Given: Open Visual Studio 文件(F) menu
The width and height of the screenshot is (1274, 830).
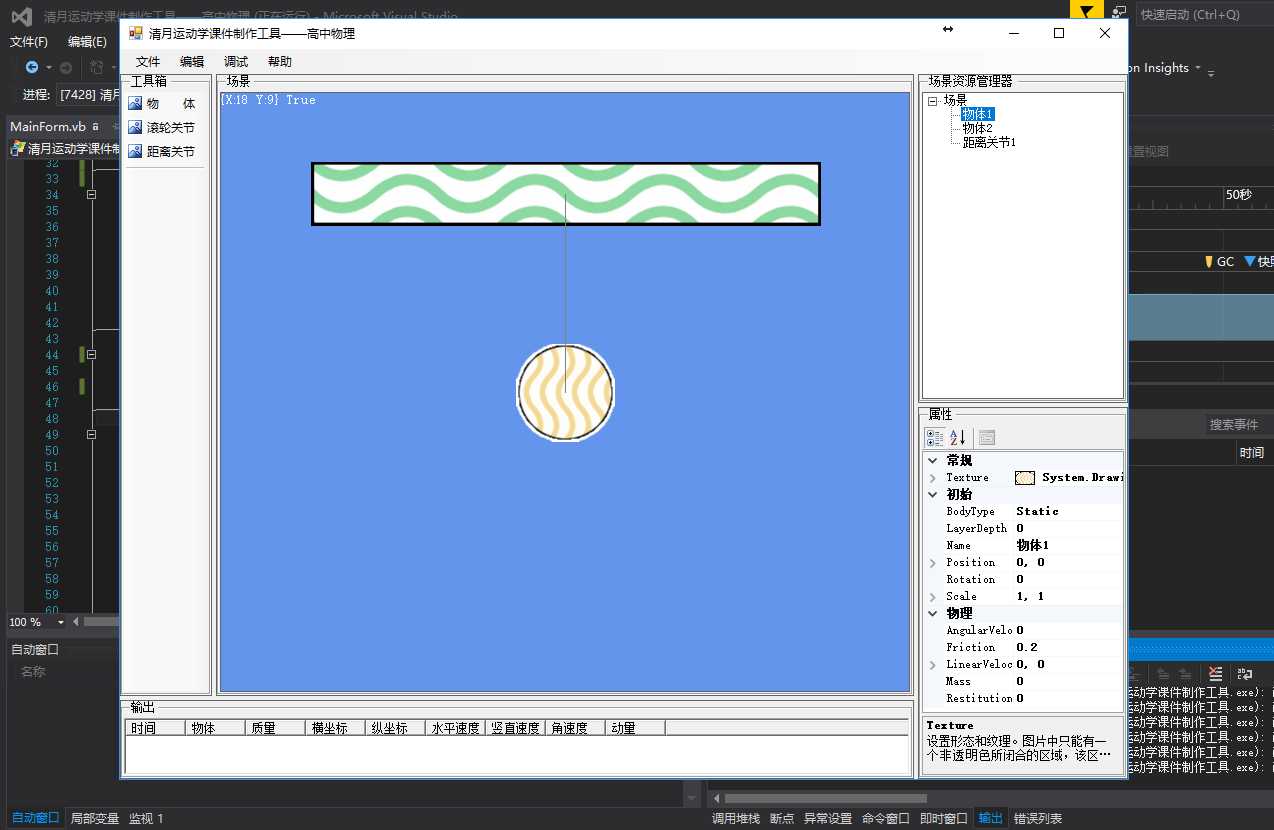Looking at the screenshot, I should [x=29, y=41].
